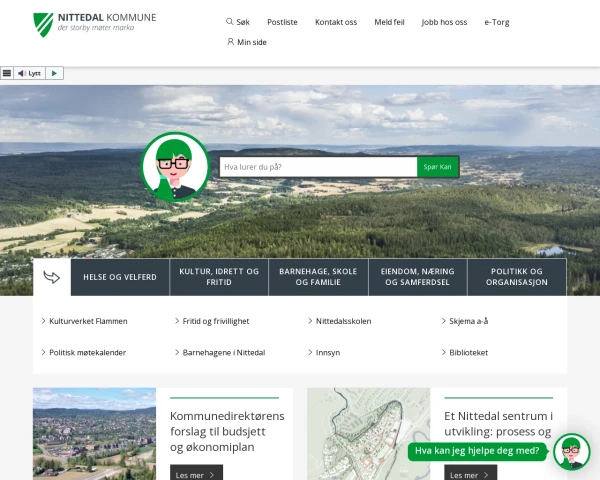Open Kommunedirektørens forslag til budsjett headline
The height and width of the screenshot is (480, 600).
point(227,431)
